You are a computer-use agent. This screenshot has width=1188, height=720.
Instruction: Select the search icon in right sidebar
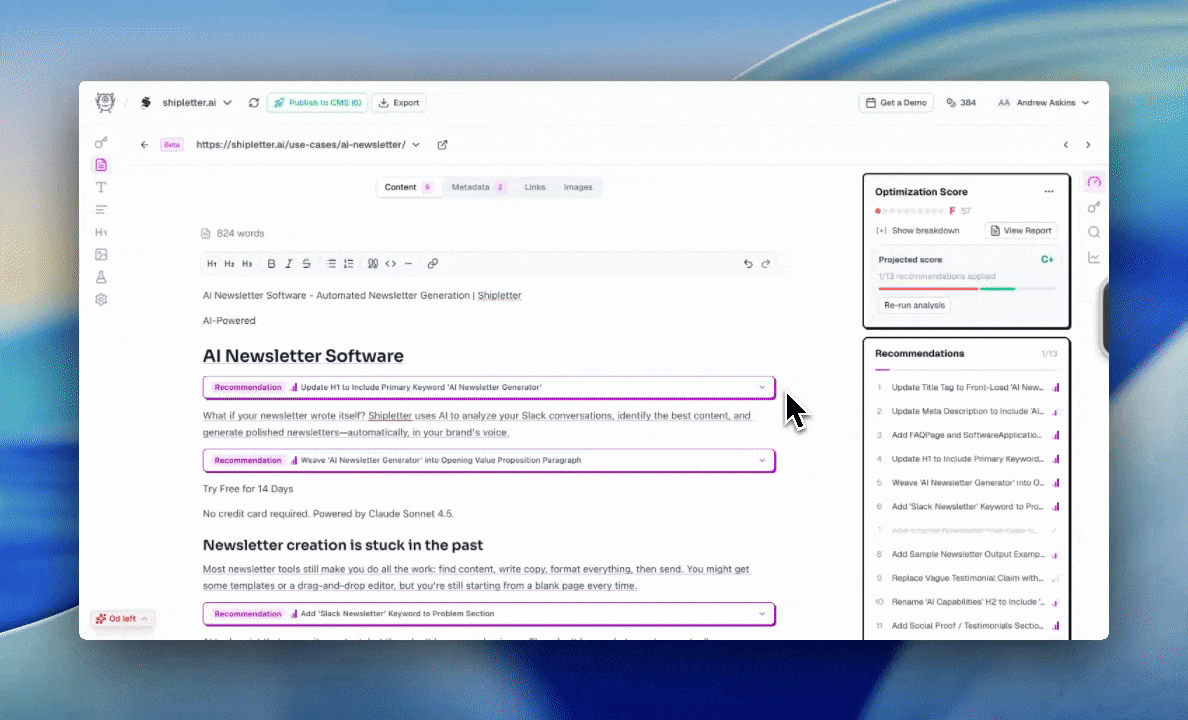pyautogui.click(x=1094, y=231)
